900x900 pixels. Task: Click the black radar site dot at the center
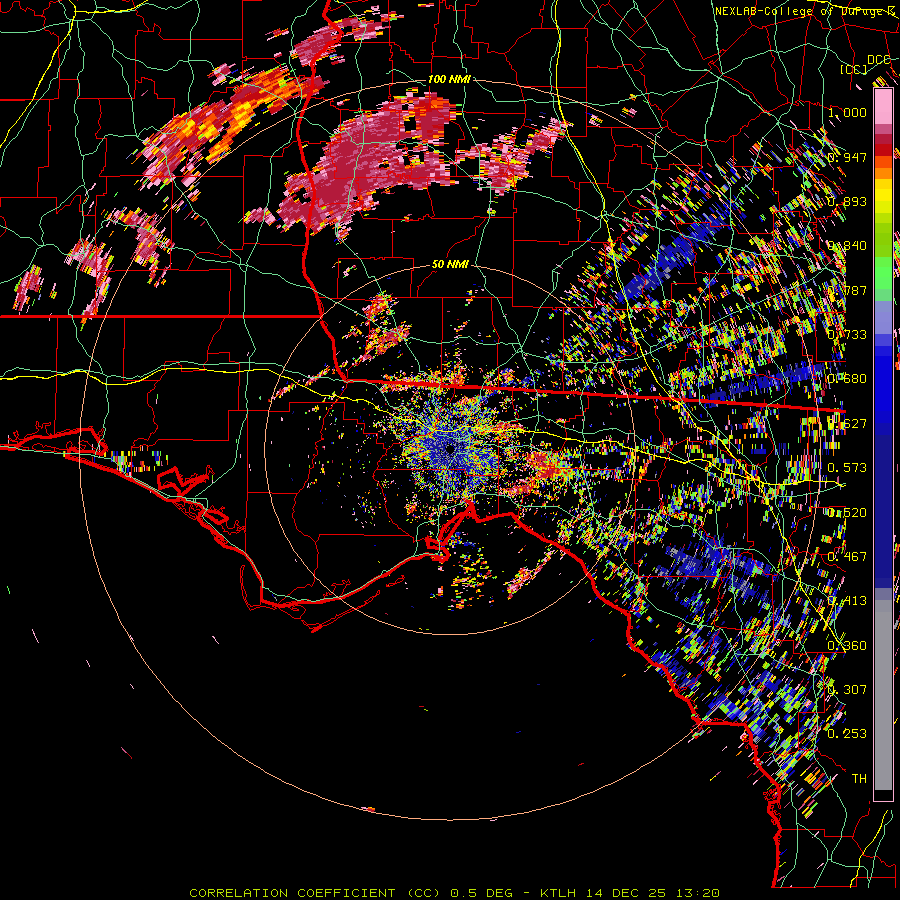click(449, 448)
